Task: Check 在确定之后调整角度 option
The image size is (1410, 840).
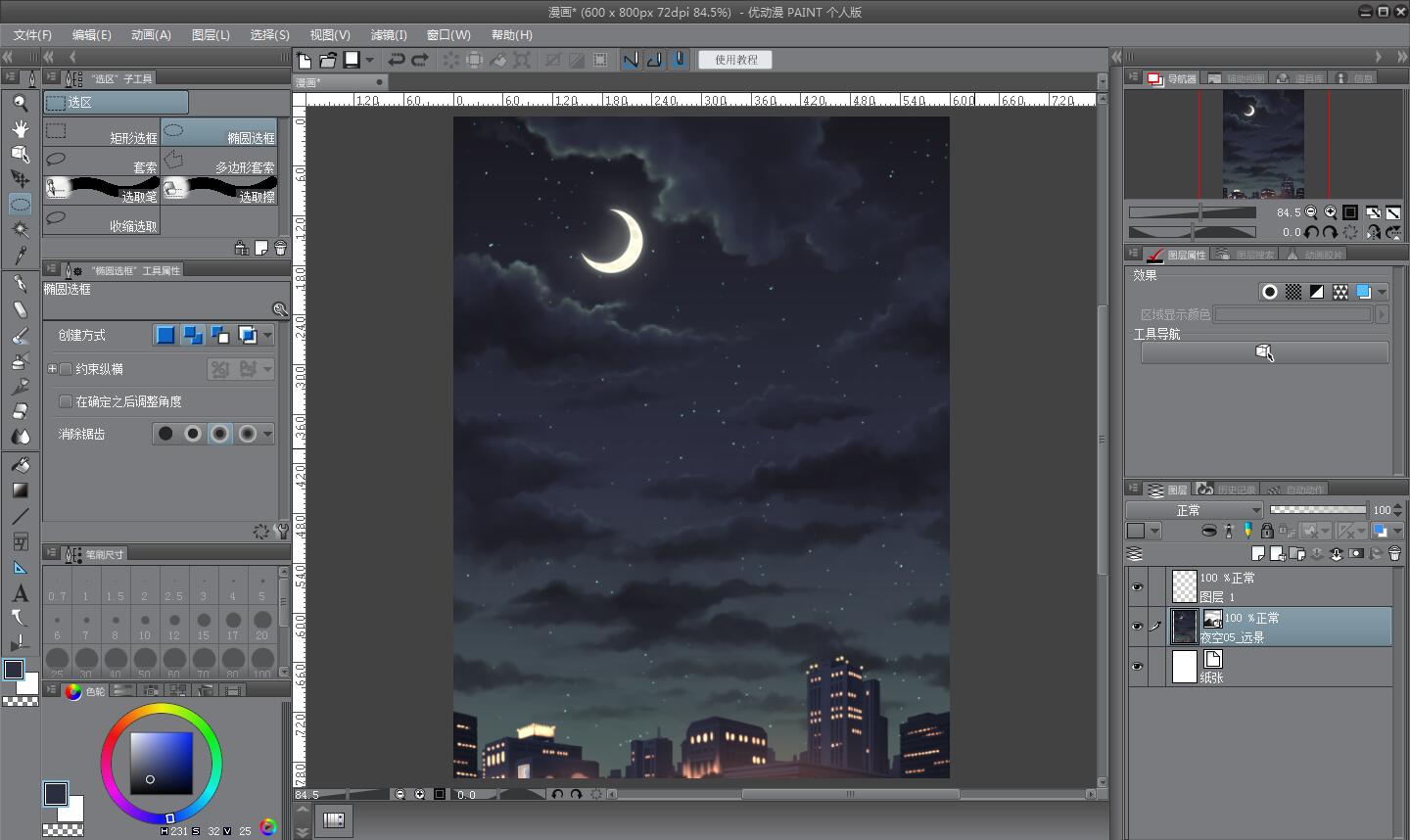Action: [66, 401]
